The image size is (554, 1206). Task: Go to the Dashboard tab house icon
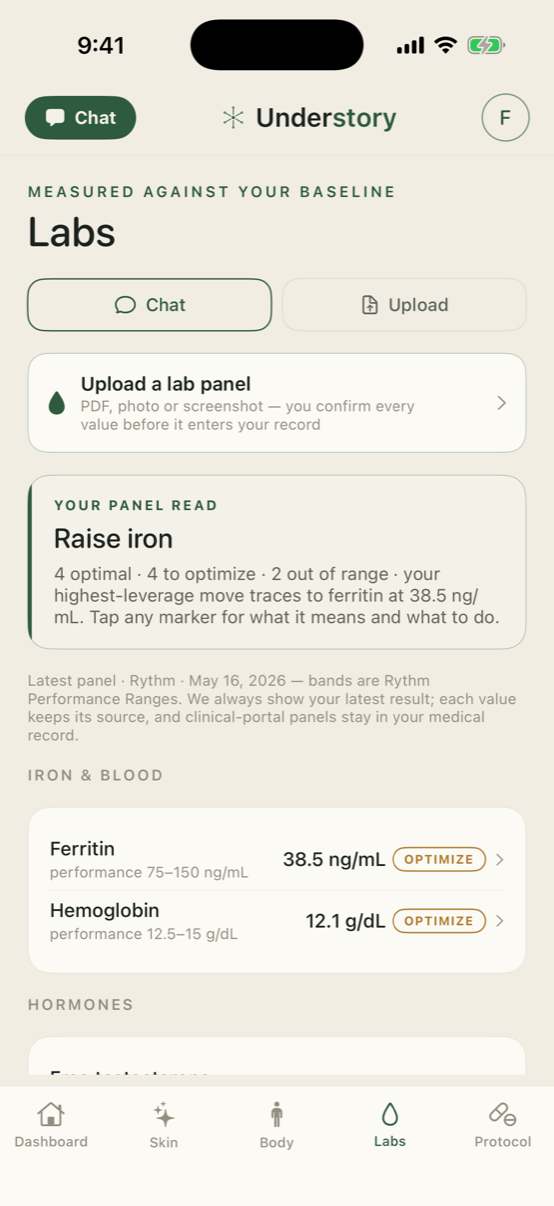click(x=51, y=1114)
